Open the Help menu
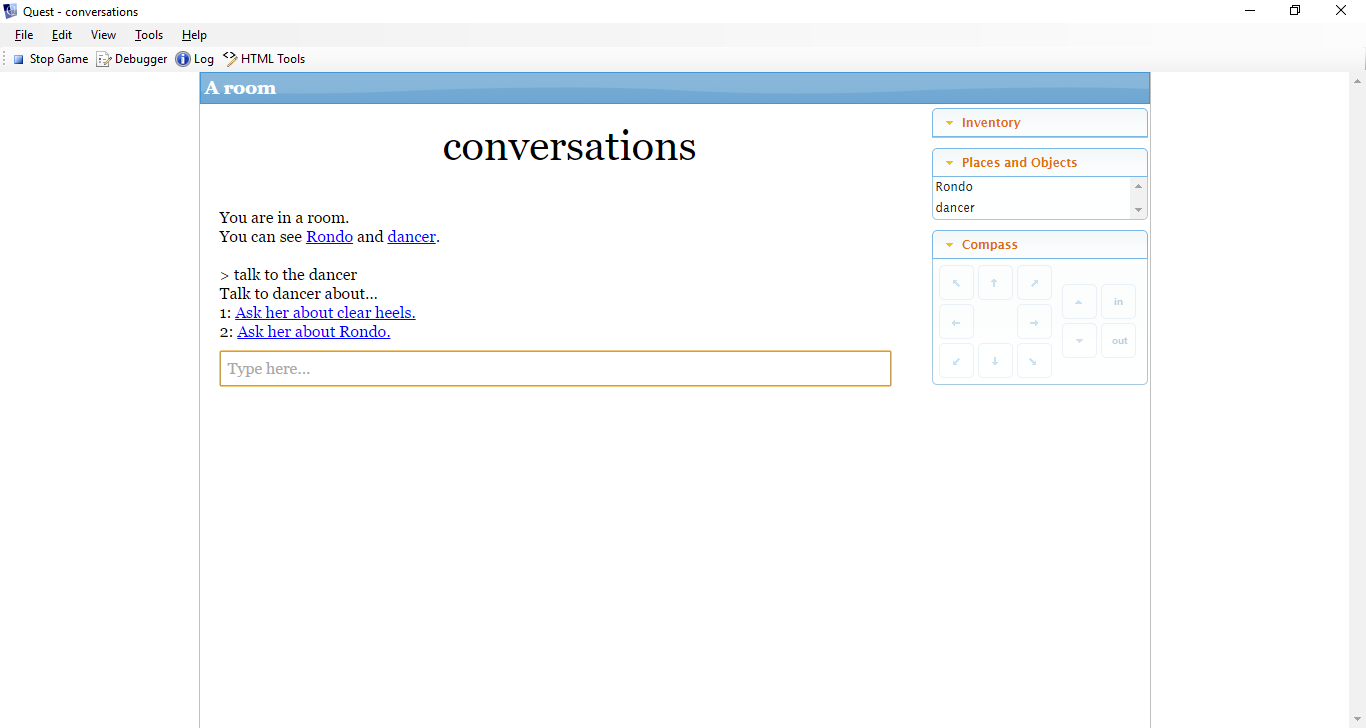Viewport: 1366px width, 728px height. [x=194, y=35]
